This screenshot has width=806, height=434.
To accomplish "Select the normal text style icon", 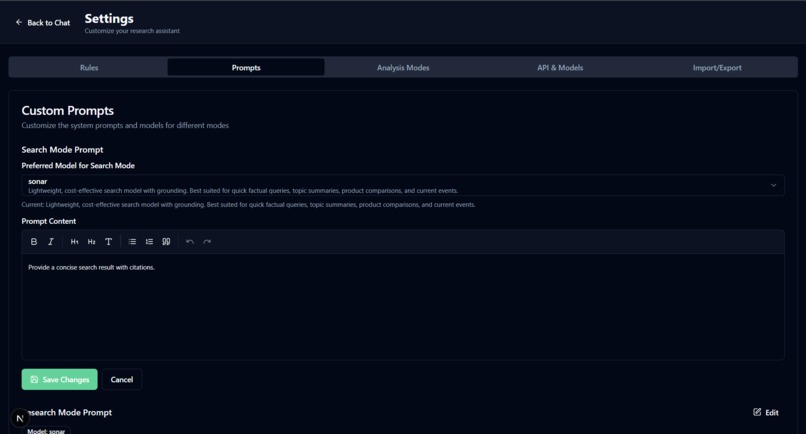I will tap(108, 242).
